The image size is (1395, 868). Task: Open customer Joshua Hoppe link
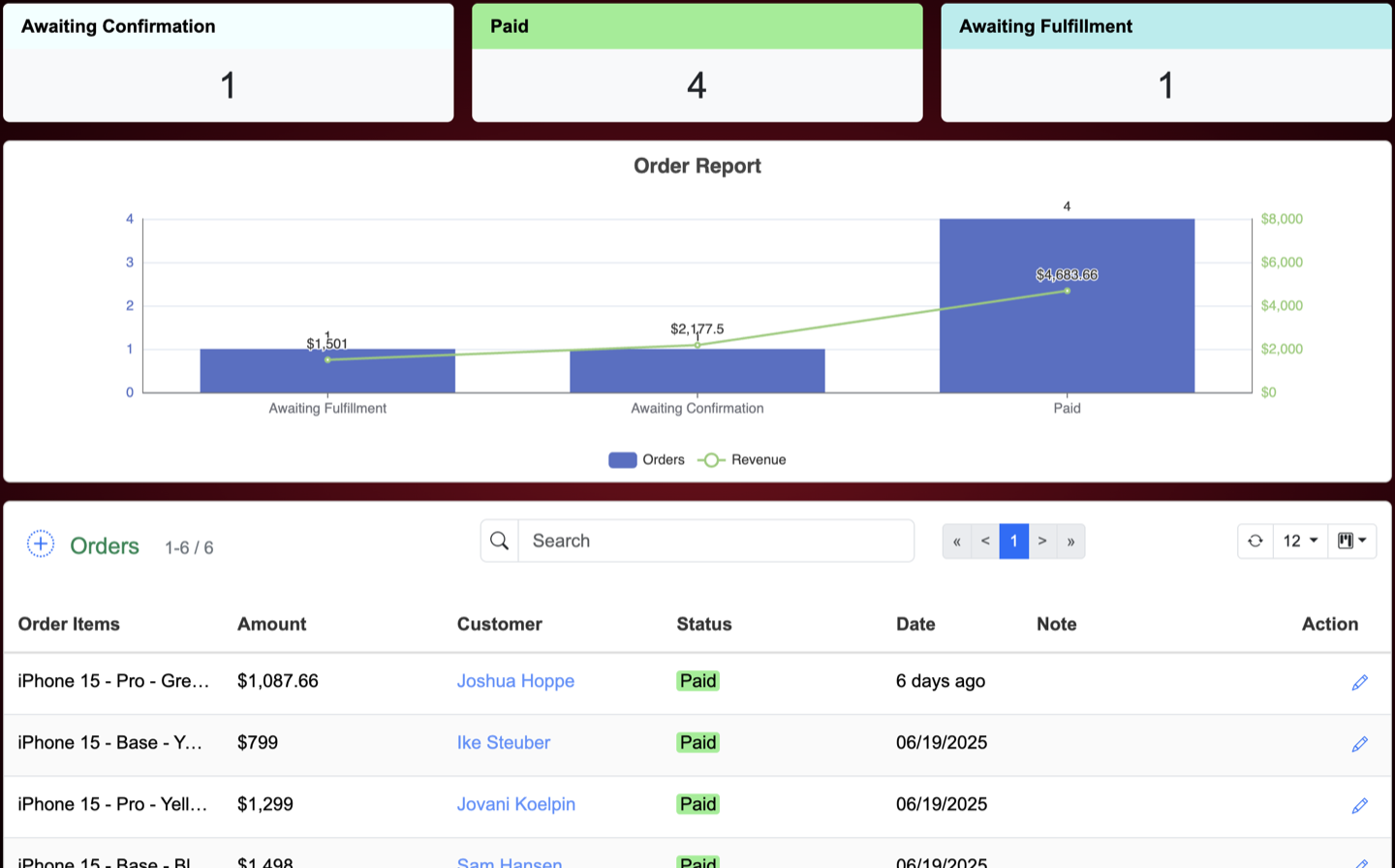(515, 681)
